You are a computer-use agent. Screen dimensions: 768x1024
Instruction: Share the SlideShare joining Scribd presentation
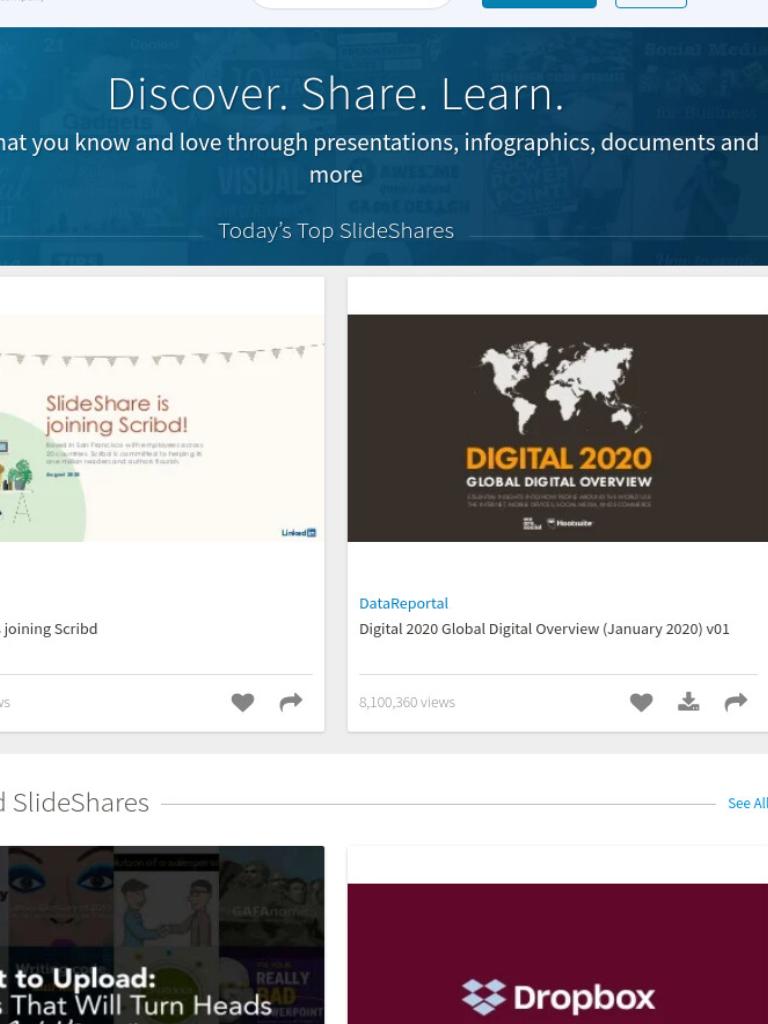point(291,701)
